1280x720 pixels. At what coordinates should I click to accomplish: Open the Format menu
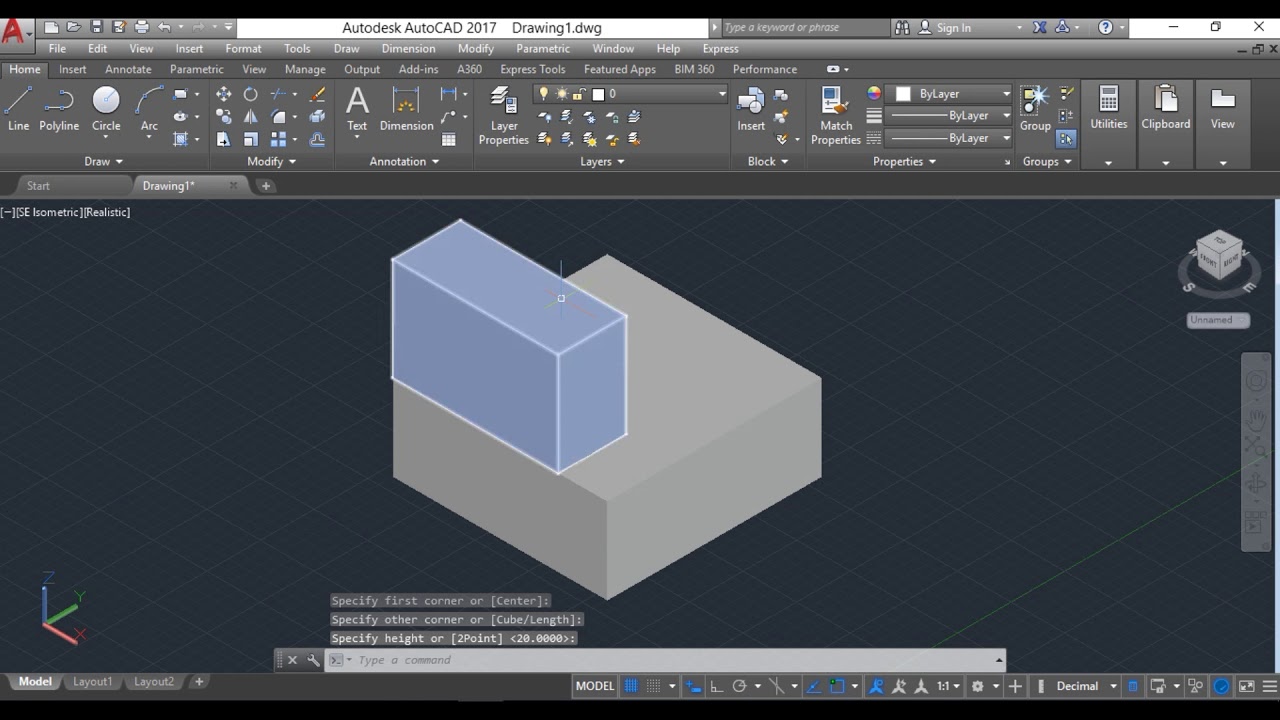(x=243, y=48)
